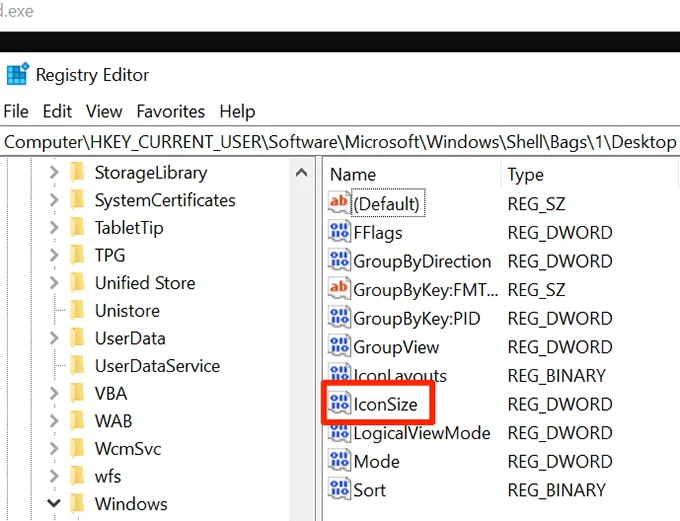The image size is (680, 521).
Task: Expand the StorageLibrary key
Action: click(x=54, y=173)
